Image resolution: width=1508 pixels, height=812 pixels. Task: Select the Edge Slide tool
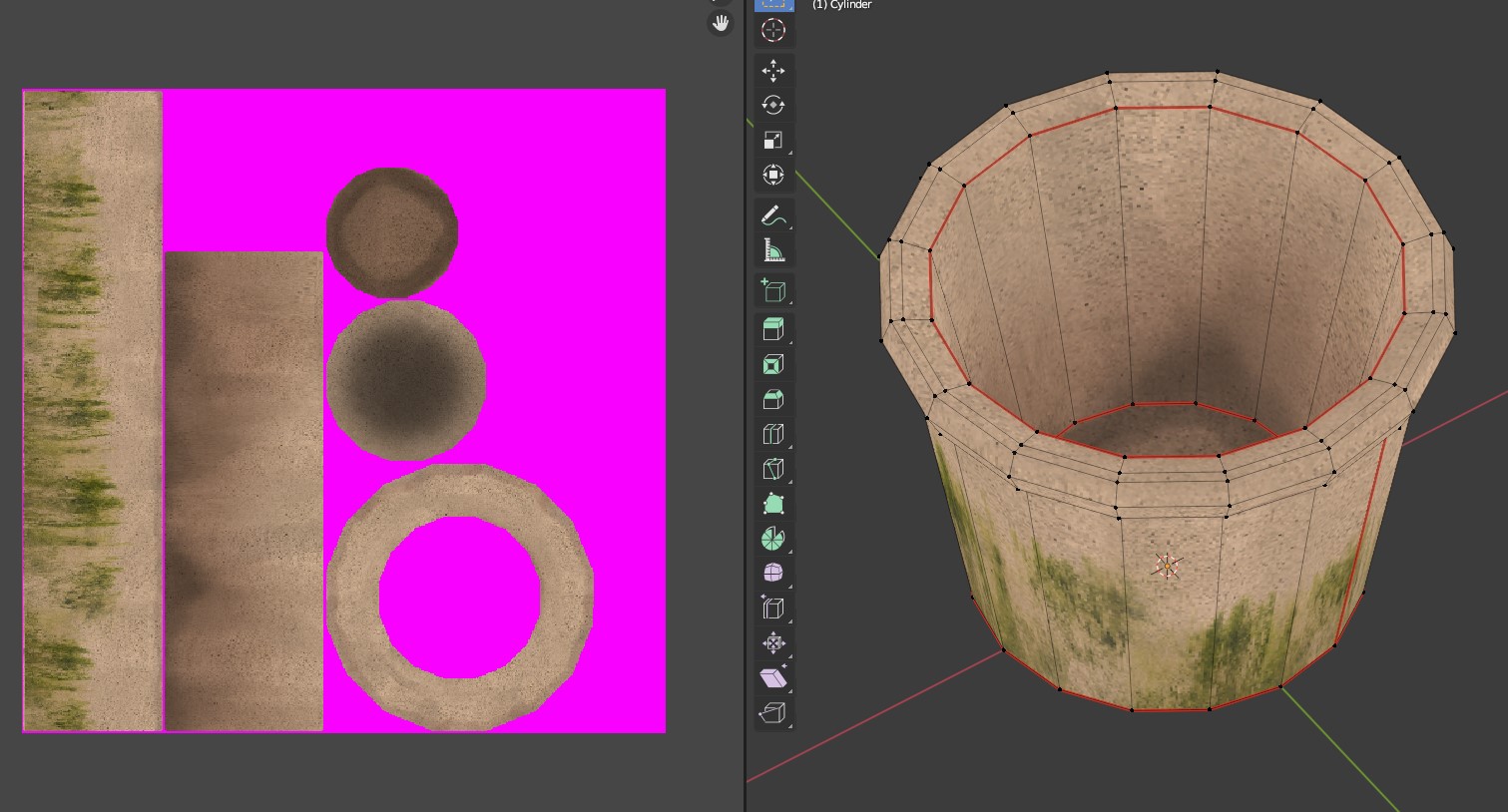pos(773,608)
